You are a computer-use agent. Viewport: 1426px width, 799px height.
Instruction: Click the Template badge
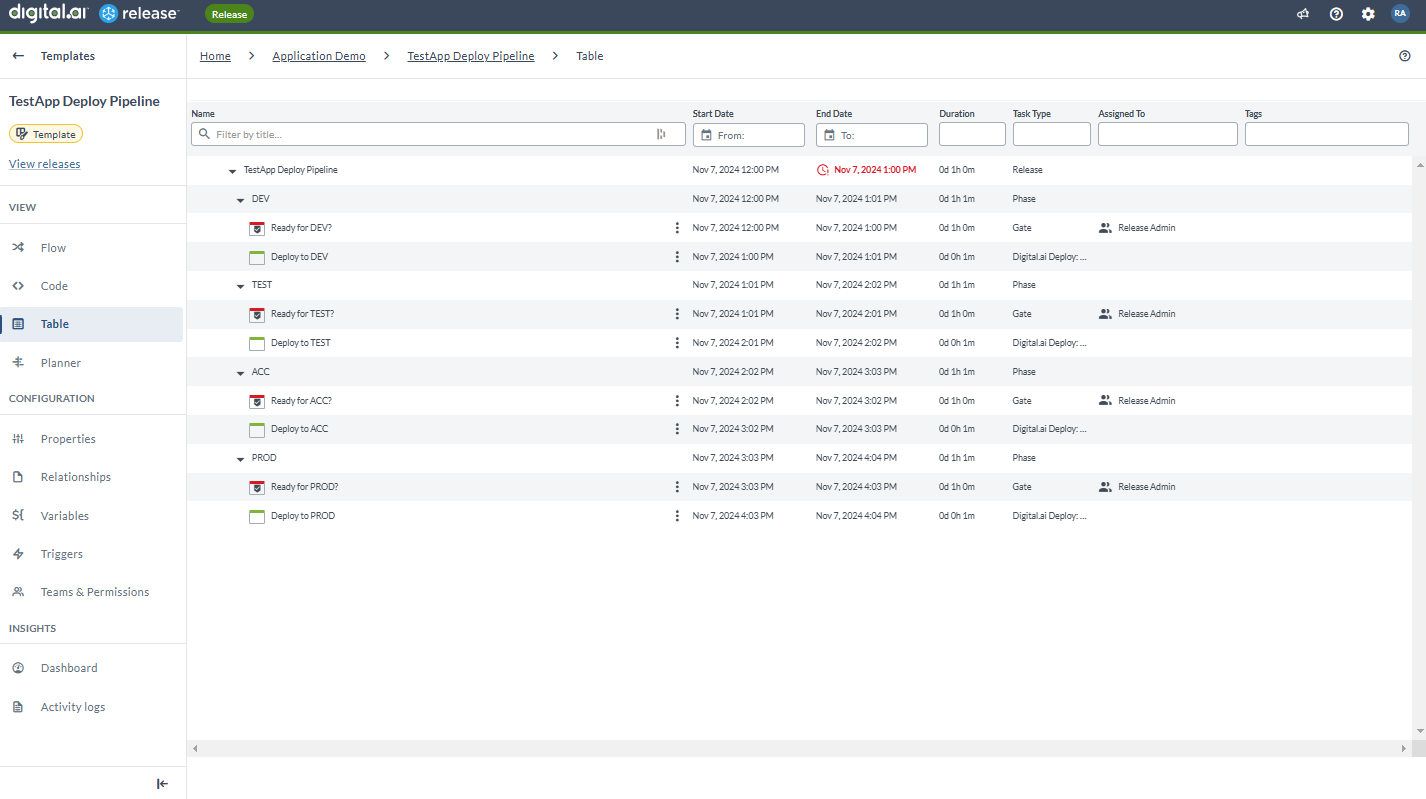point(46,134)
